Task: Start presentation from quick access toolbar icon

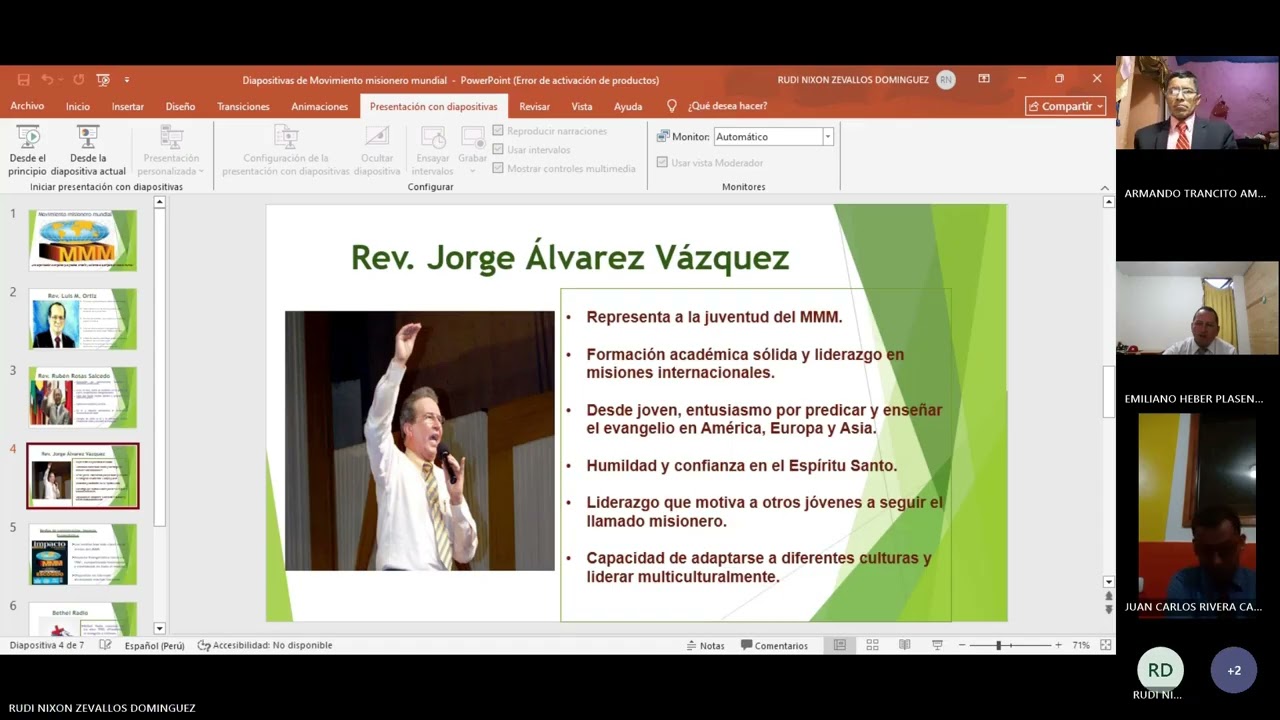Action: tap(103, 80)
